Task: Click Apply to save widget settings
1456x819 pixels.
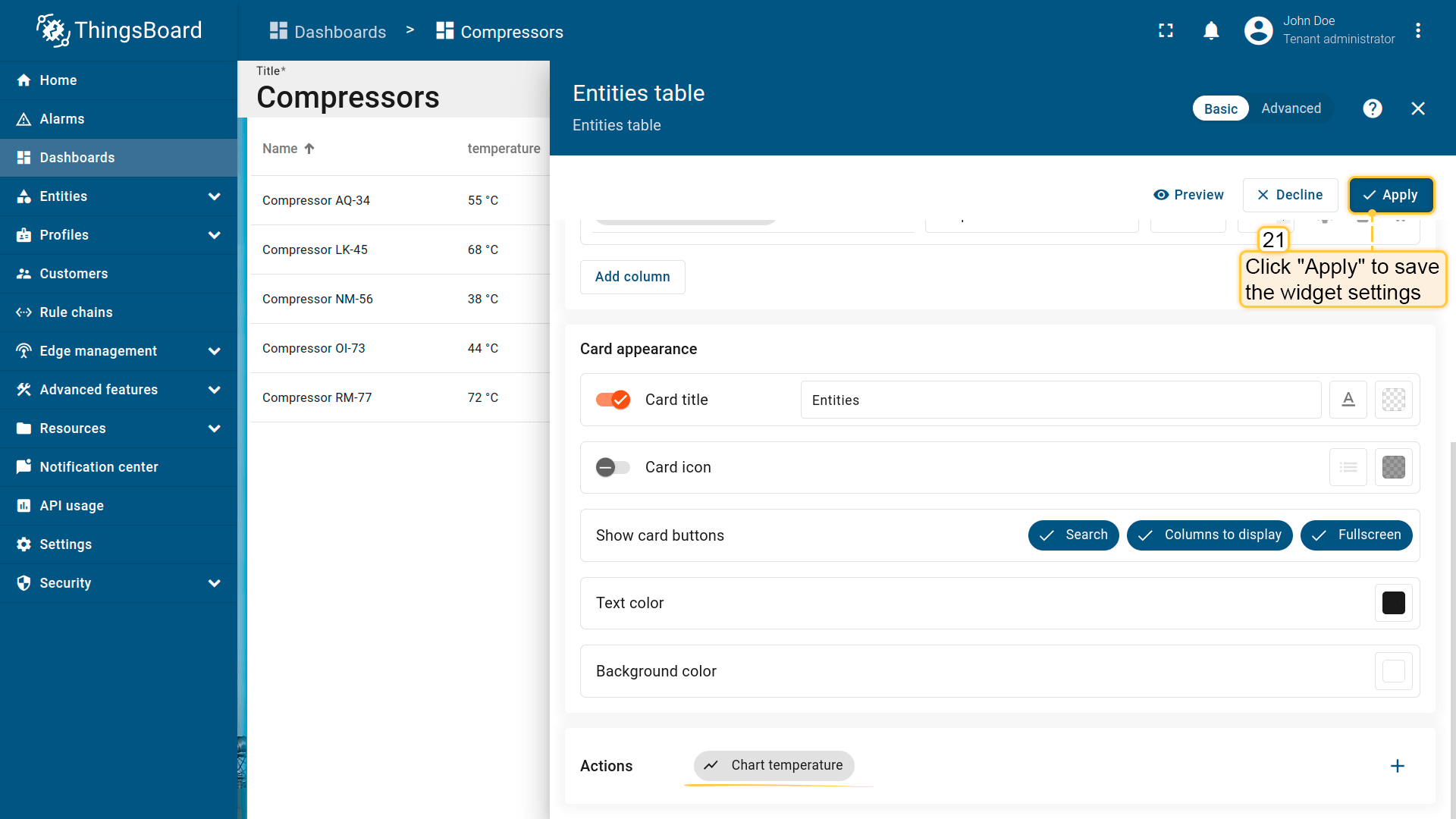Action: [x=1391, y=195]
